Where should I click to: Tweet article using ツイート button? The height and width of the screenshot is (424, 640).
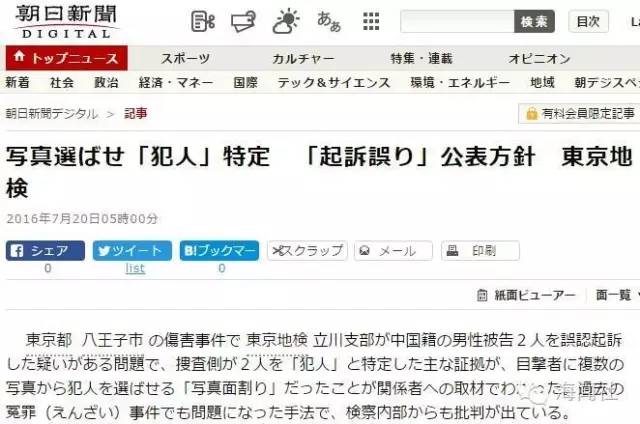(x=132, y=251)
